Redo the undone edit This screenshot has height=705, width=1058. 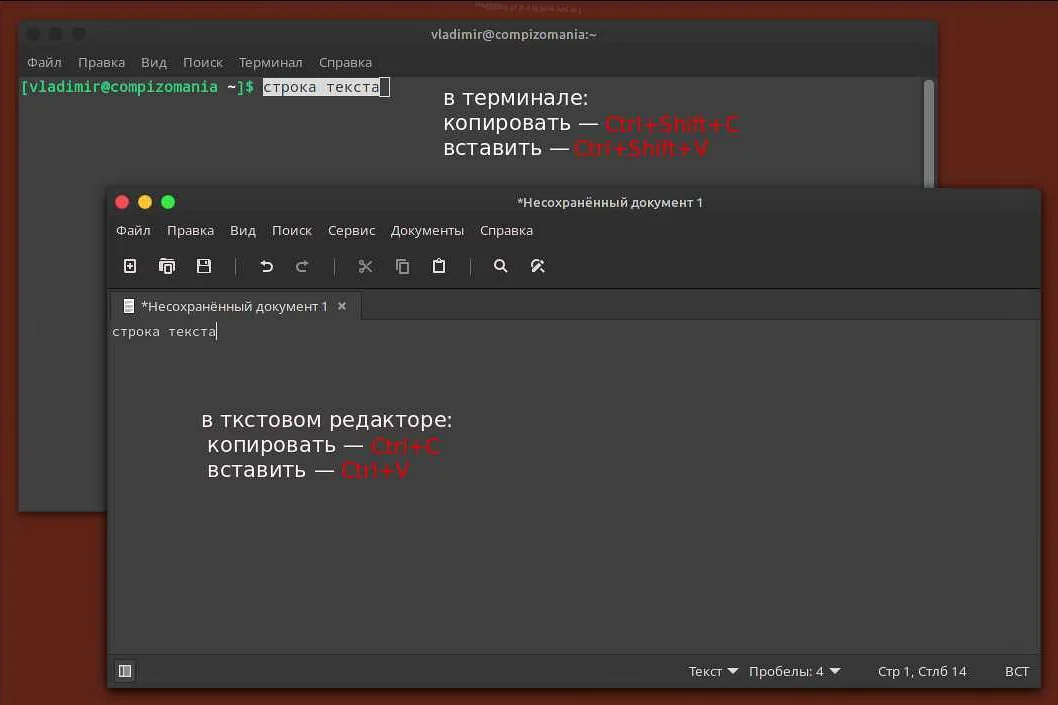[301, 266]
